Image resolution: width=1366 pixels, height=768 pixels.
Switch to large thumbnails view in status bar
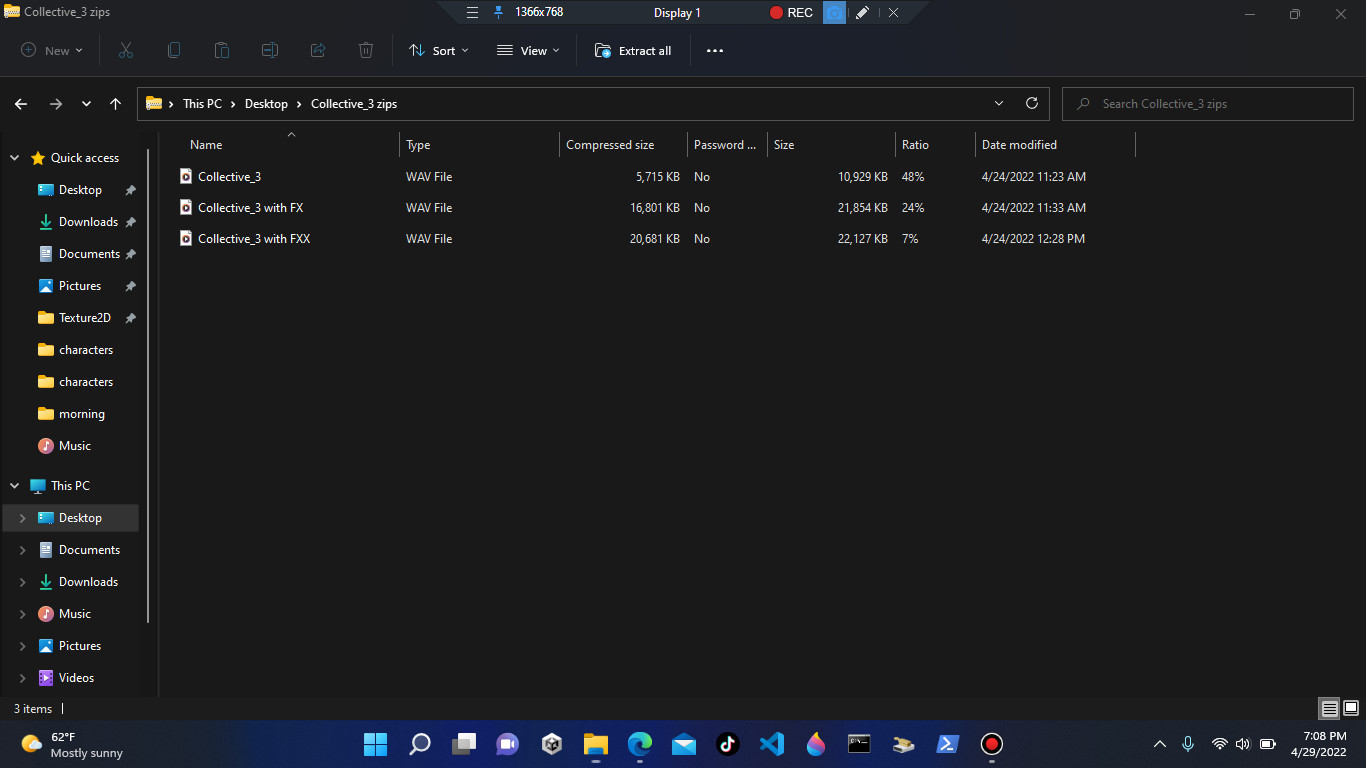[x=1352, y=708]
